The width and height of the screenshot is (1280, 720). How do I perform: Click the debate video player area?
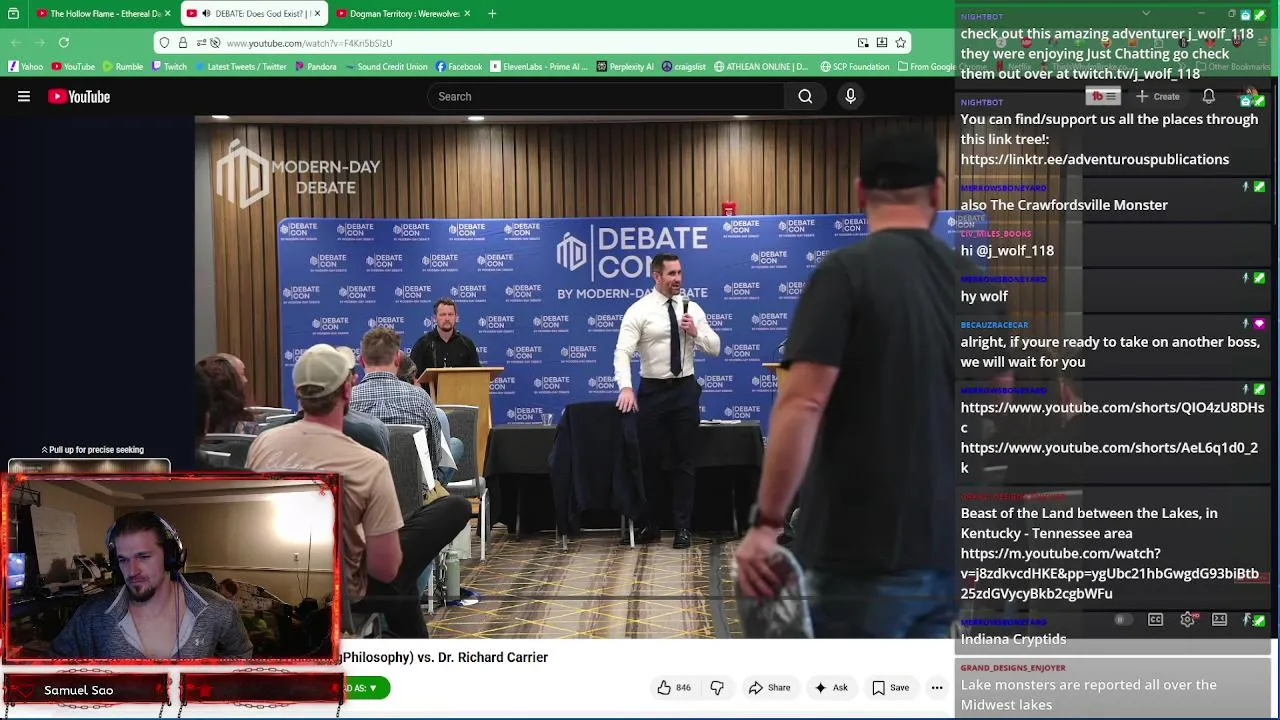coord(575,377)
